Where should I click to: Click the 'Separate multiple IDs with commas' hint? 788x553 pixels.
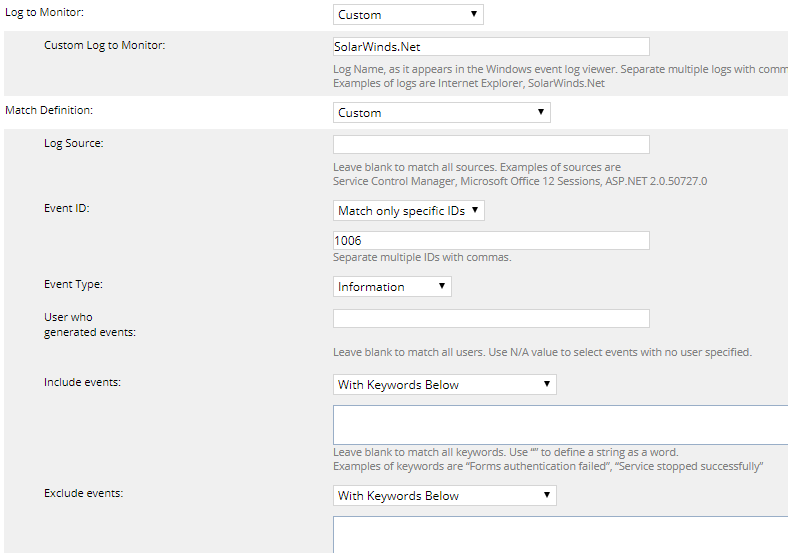pos(422,258)
